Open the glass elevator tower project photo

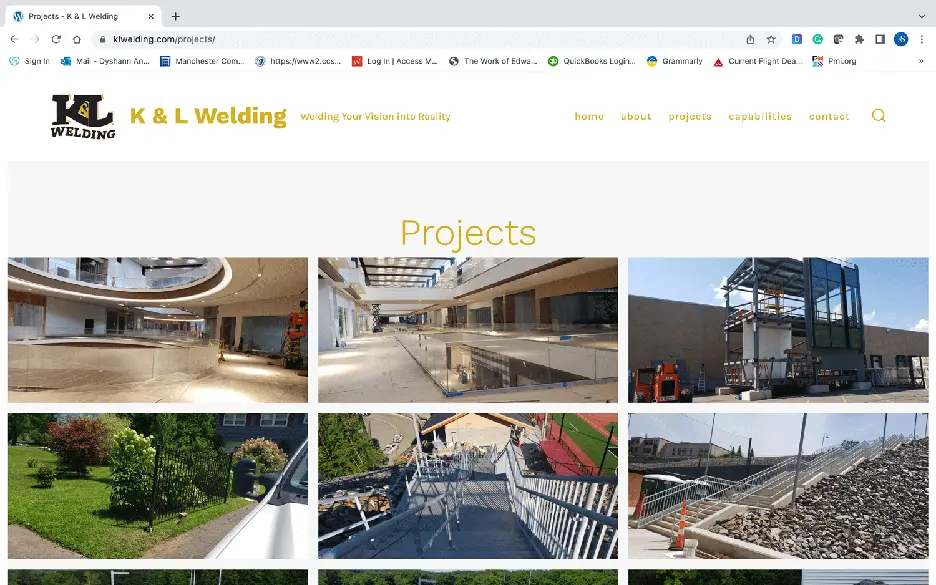(778, 330)
